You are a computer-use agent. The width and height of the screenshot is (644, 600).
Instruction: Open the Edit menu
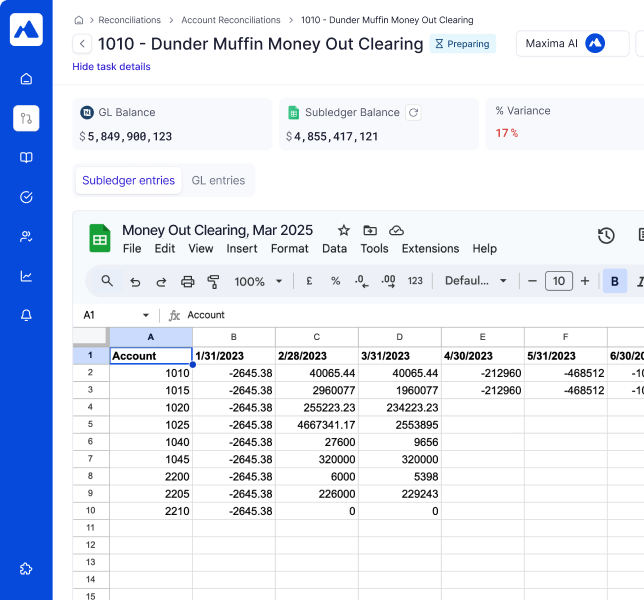click(165, 248)
